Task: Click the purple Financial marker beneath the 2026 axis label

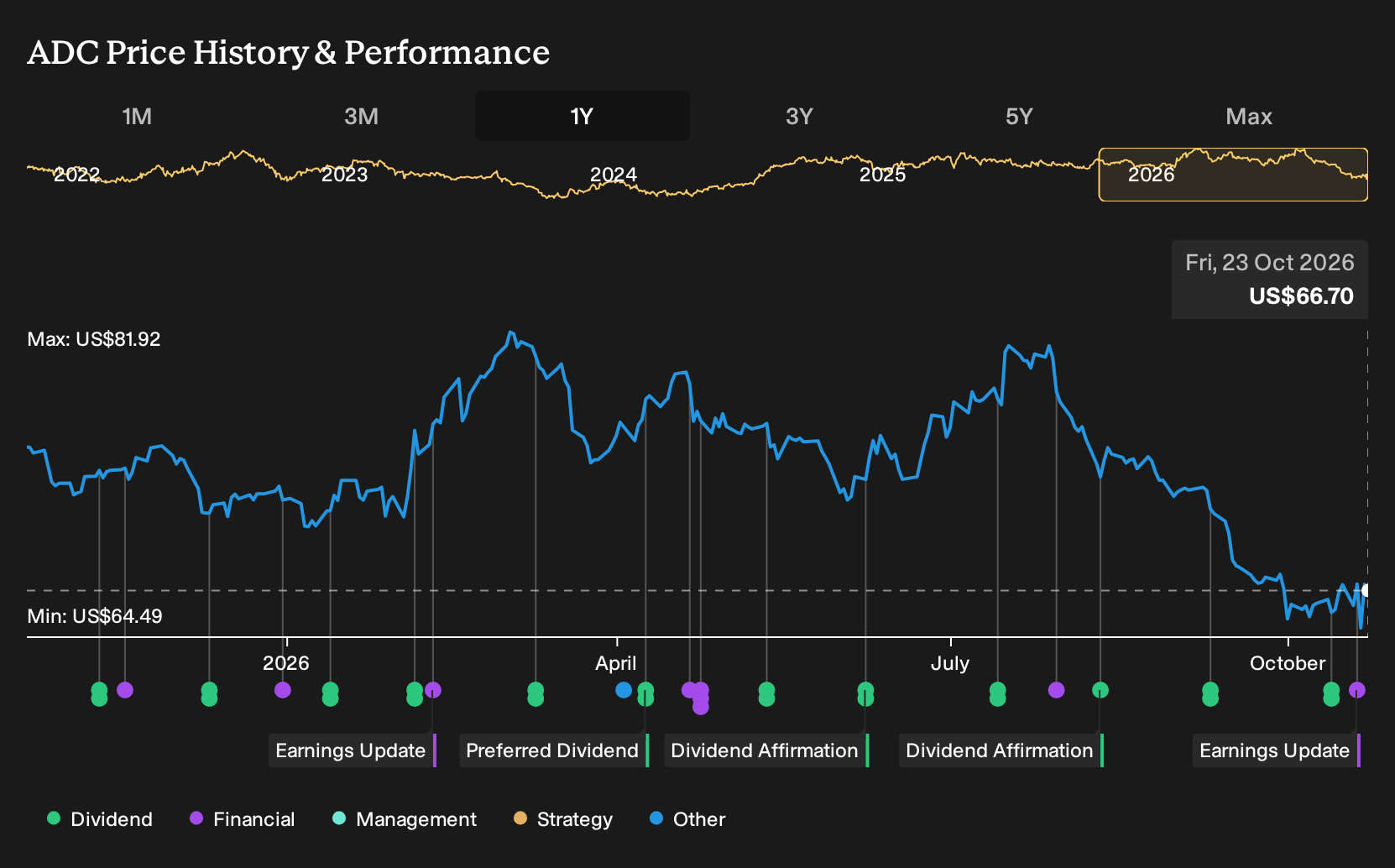Action: 283,690
